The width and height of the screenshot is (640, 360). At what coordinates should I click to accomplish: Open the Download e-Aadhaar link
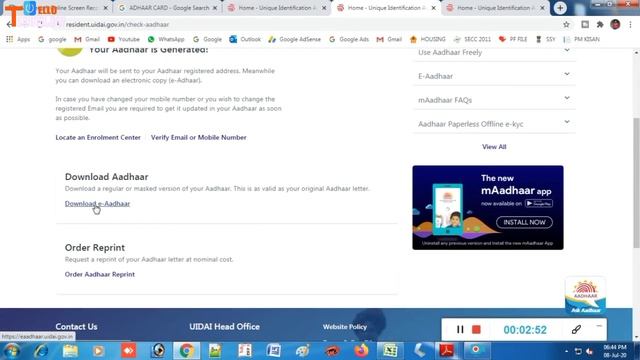(97, 204)
